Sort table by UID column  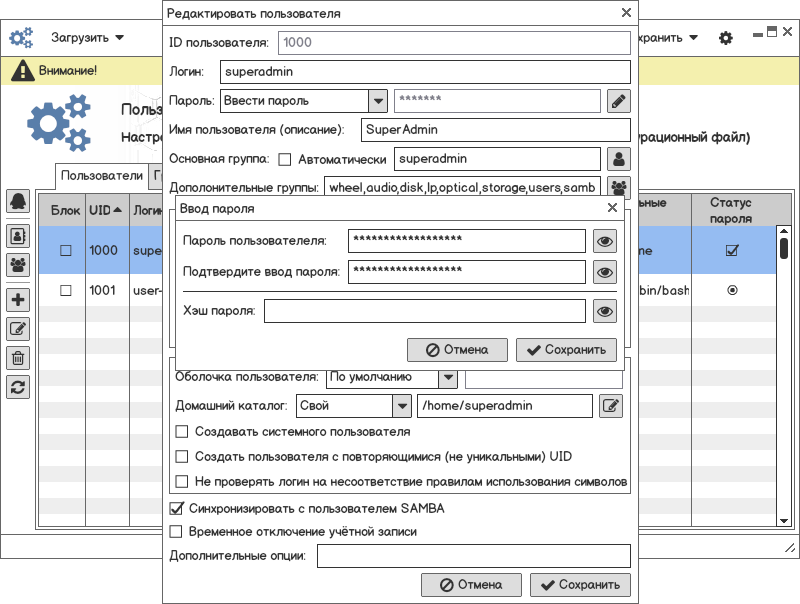click(106, 210)
